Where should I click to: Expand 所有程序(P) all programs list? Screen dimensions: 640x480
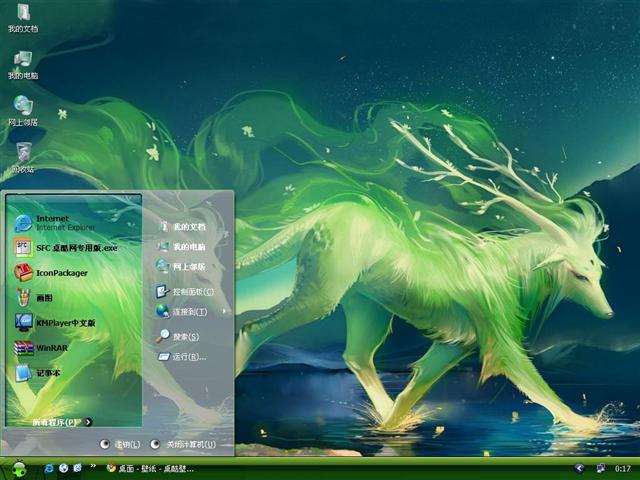pyautogui.click(x=62, y=422)
